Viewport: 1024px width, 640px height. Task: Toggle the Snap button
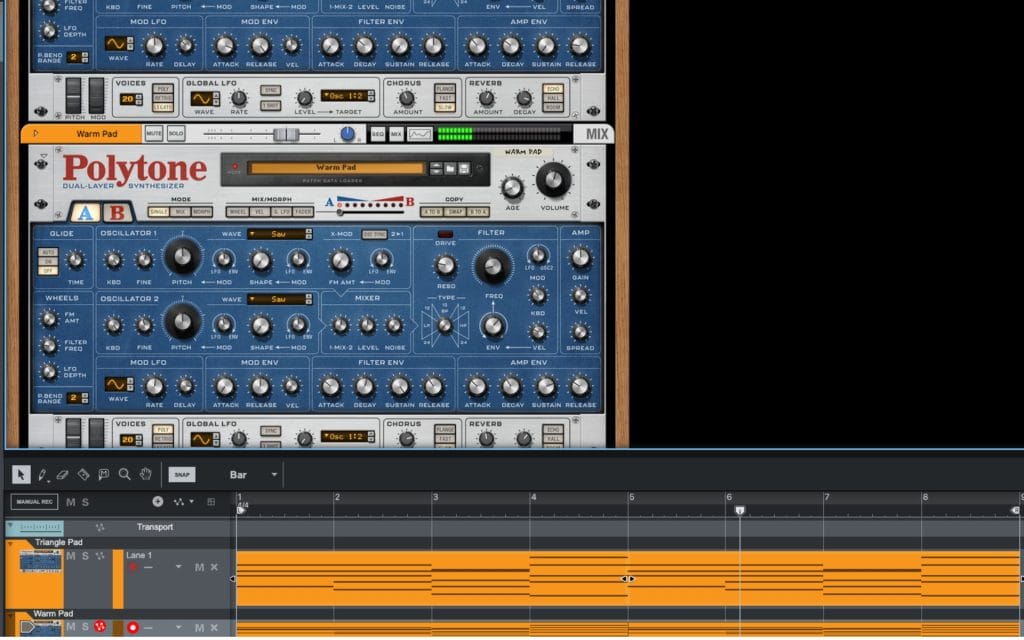coord(182,475)
